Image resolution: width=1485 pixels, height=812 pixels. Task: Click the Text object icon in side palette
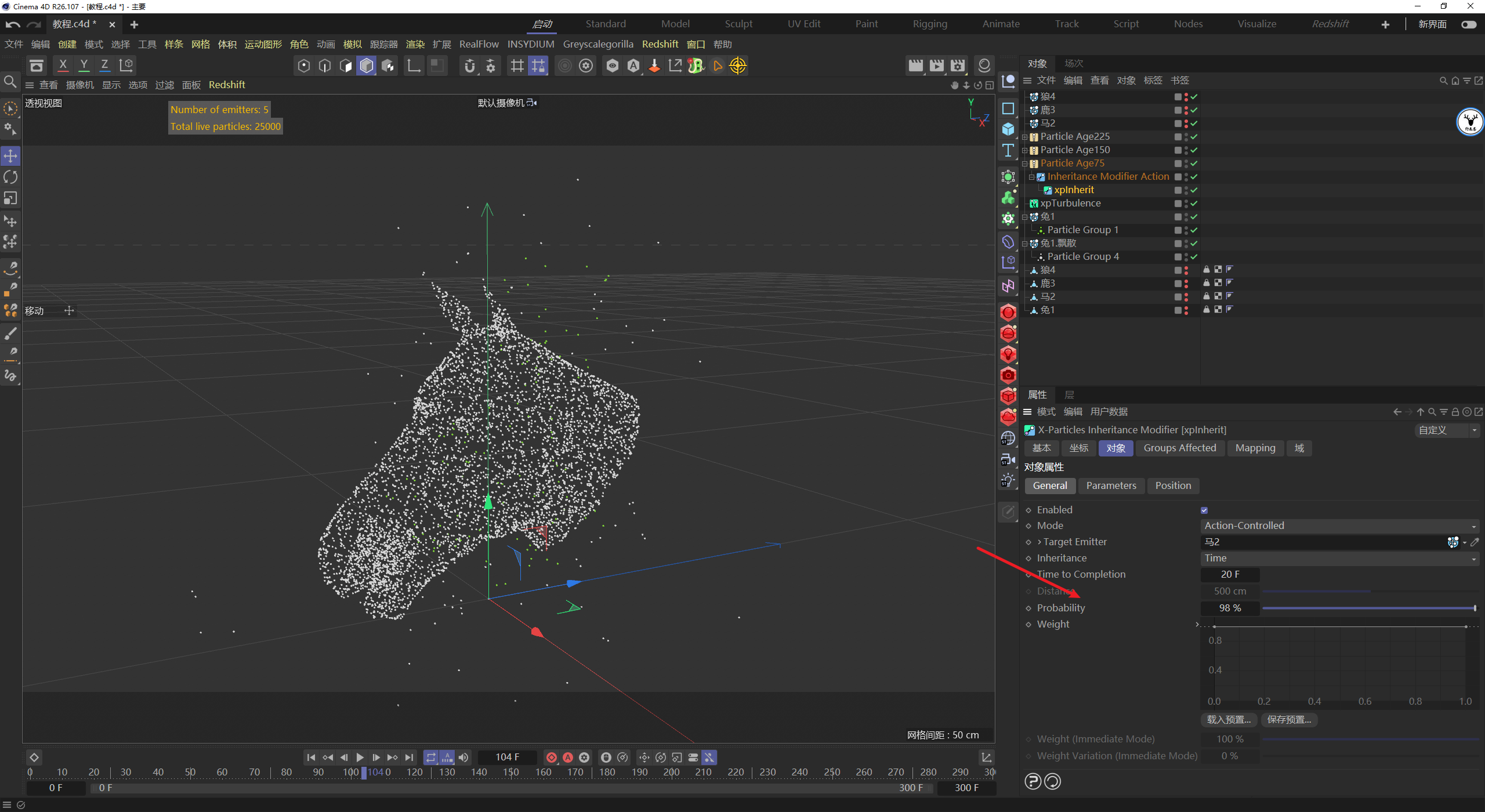(1008, 151)
